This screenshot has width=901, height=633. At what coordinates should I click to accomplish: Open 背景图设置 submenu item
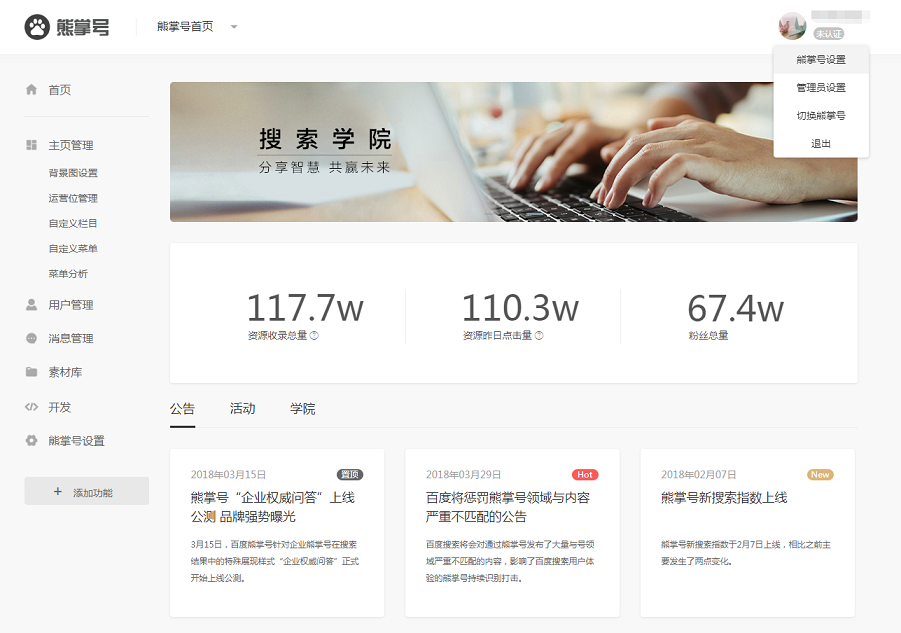click(73, 173)
